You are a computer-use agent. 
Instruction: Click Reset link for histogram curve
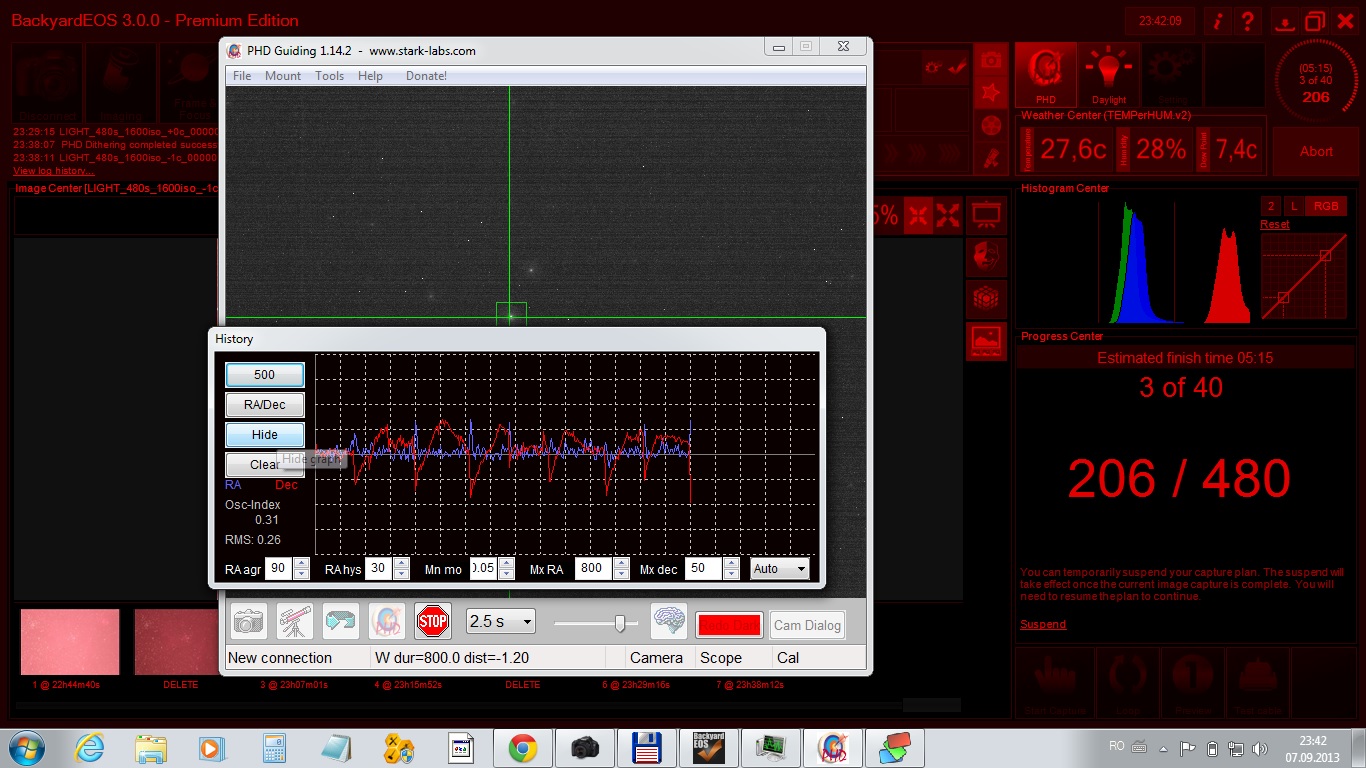(x=1275, y=224)
